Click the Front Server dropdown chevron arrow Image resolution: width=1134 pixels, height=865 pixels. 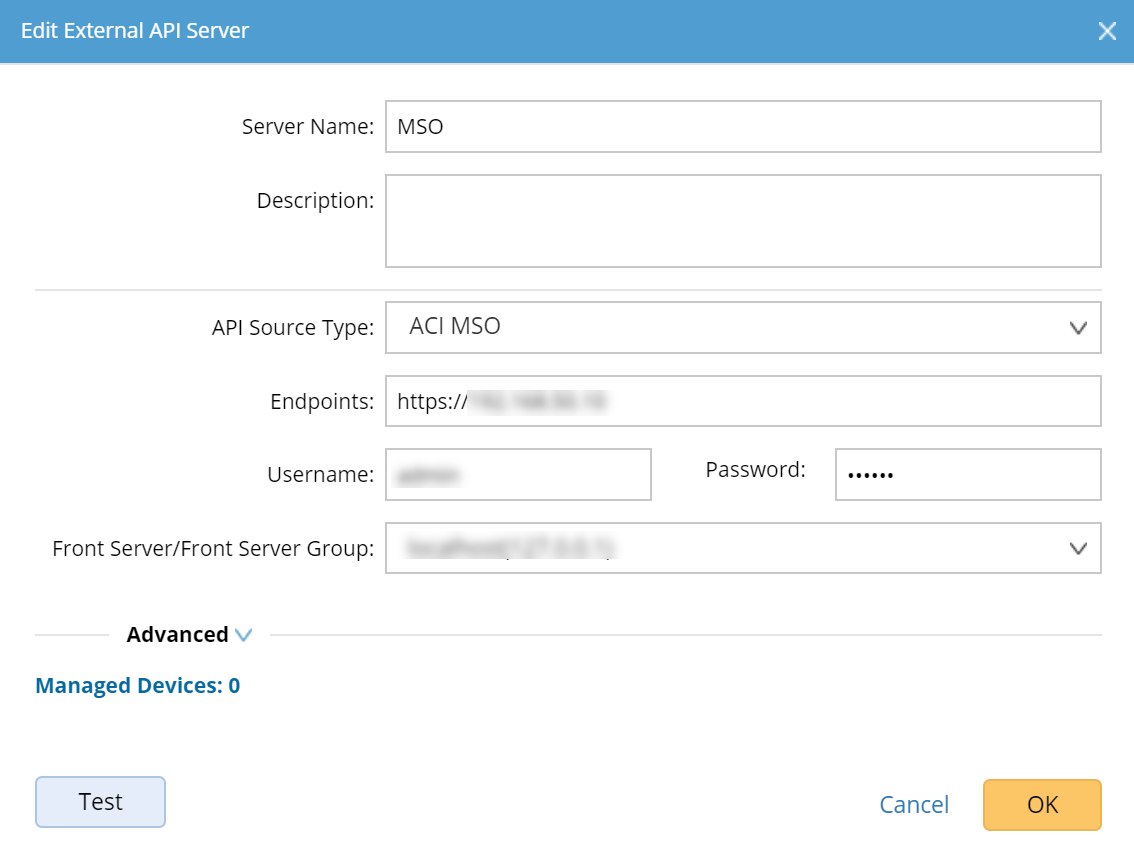tap(1078, 548)
